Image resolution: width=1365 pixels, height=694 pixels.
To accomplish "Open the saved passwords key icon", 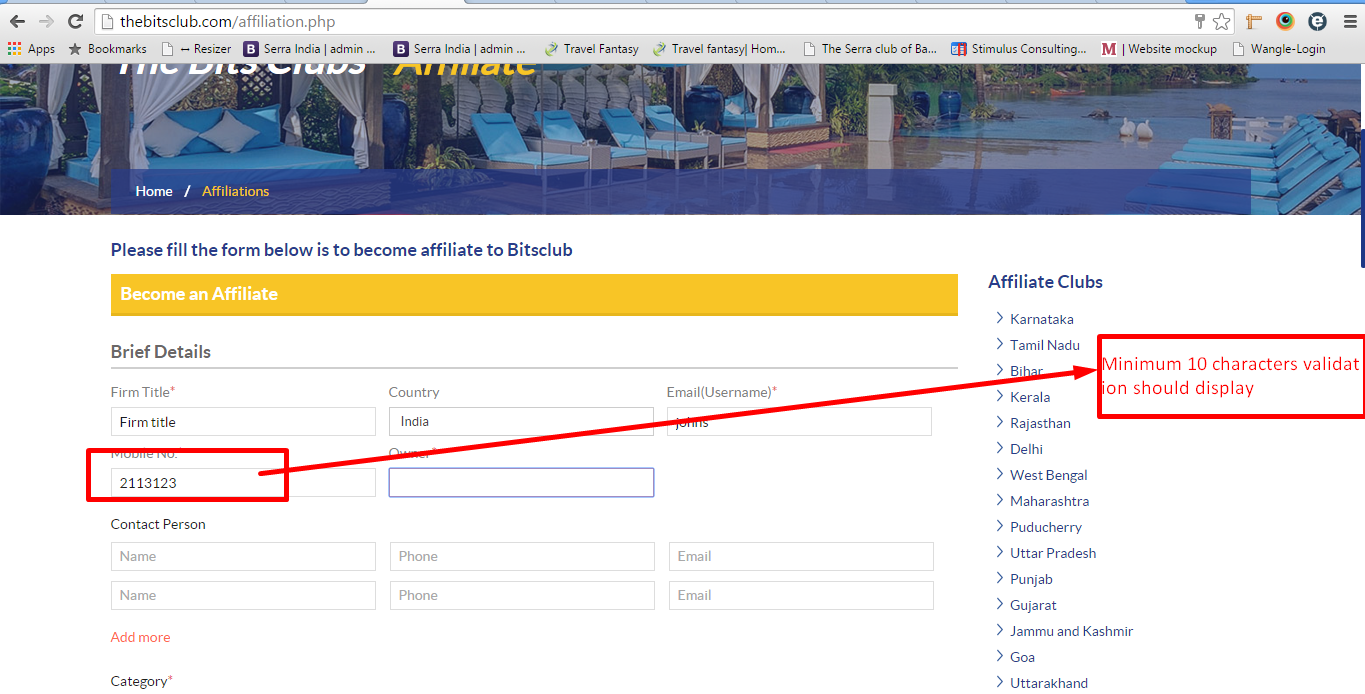I will click(1199, 21).
